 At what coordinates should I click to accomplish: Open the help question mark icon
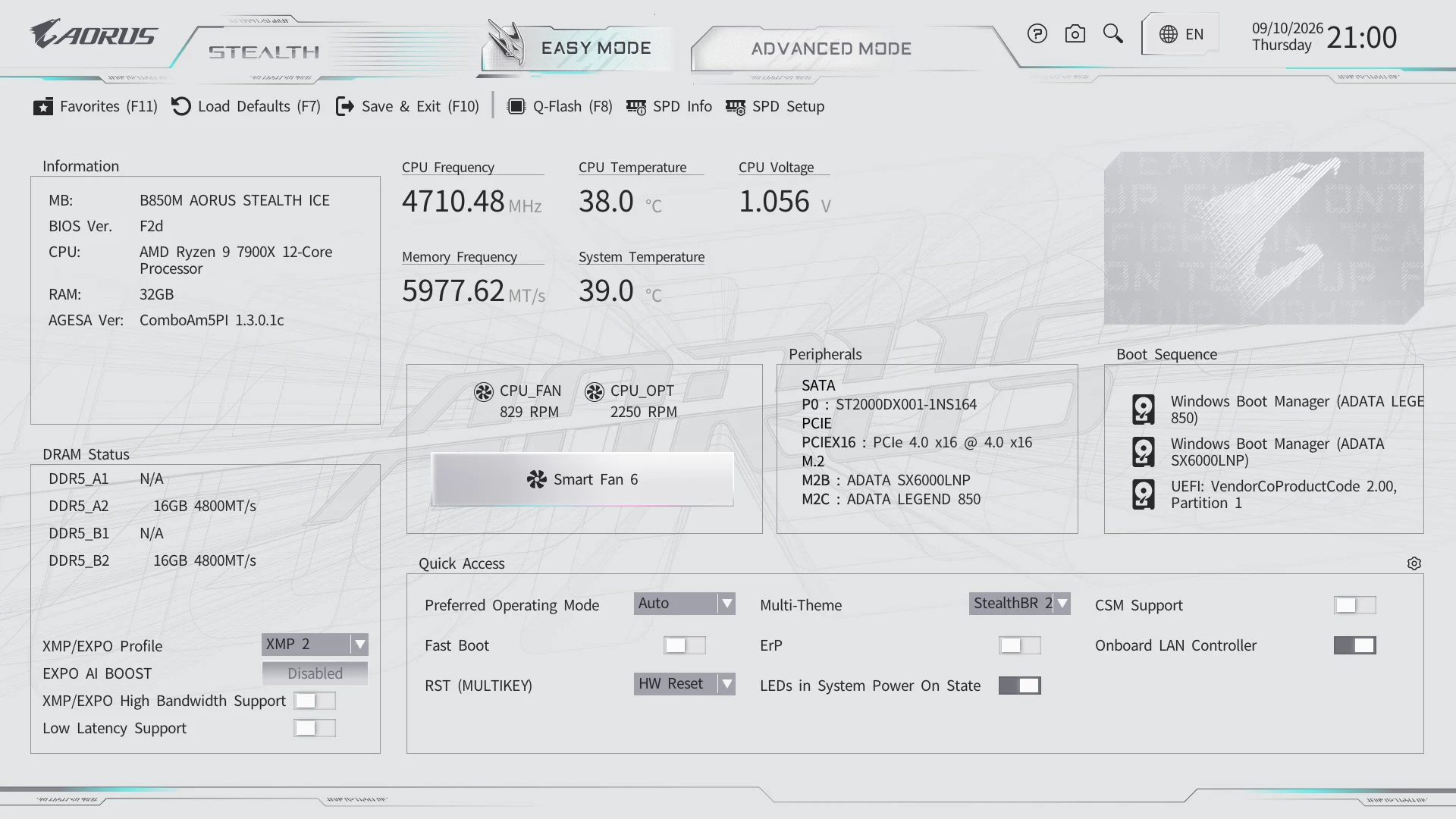(x=1037, y=34)
